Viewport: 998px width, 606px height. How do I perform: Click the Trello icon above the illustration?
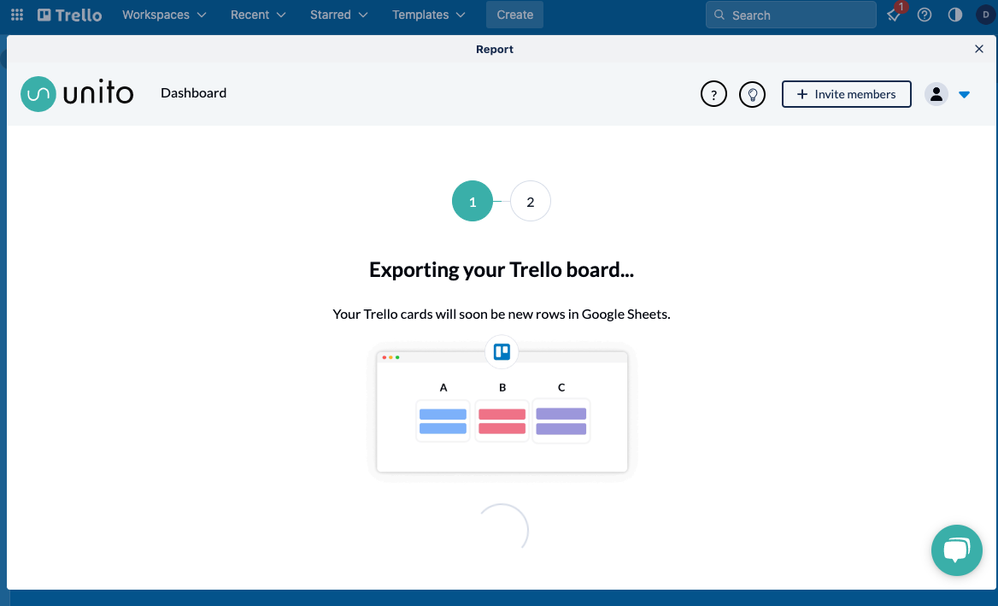click(x=502, y=351)
